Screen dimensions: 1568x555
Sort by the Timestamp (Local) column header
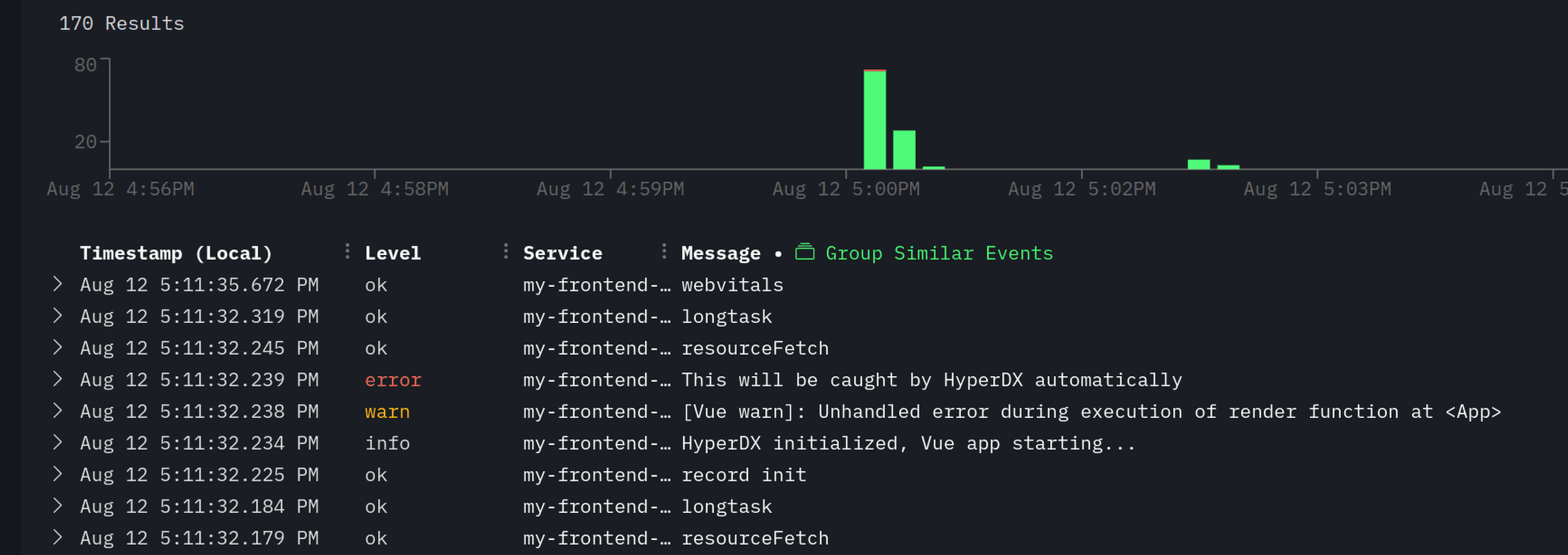(176, 253)
